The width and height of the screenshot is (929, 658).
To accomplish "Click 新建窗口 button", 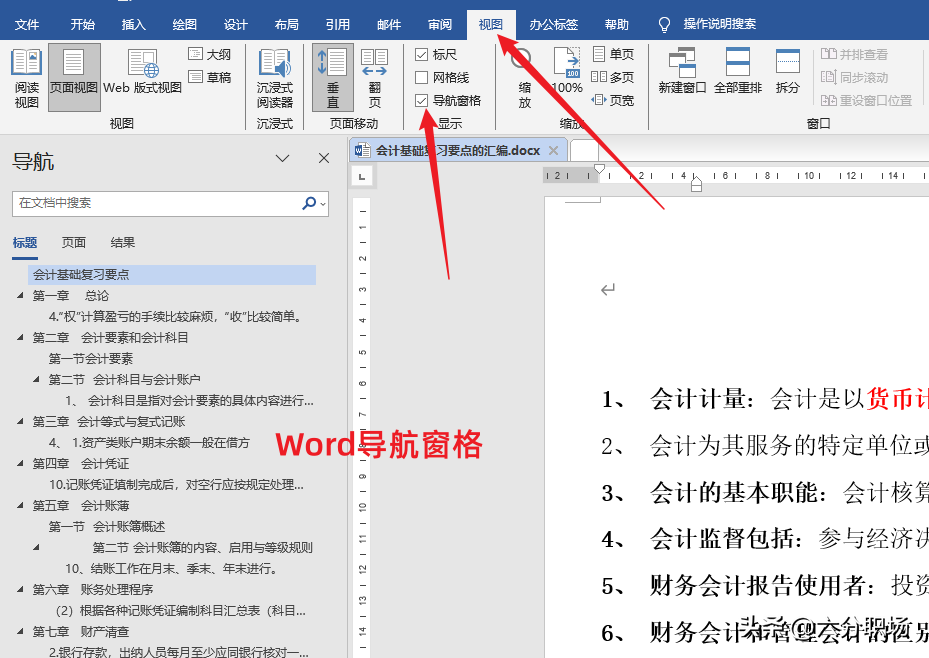I will [682, 72].
